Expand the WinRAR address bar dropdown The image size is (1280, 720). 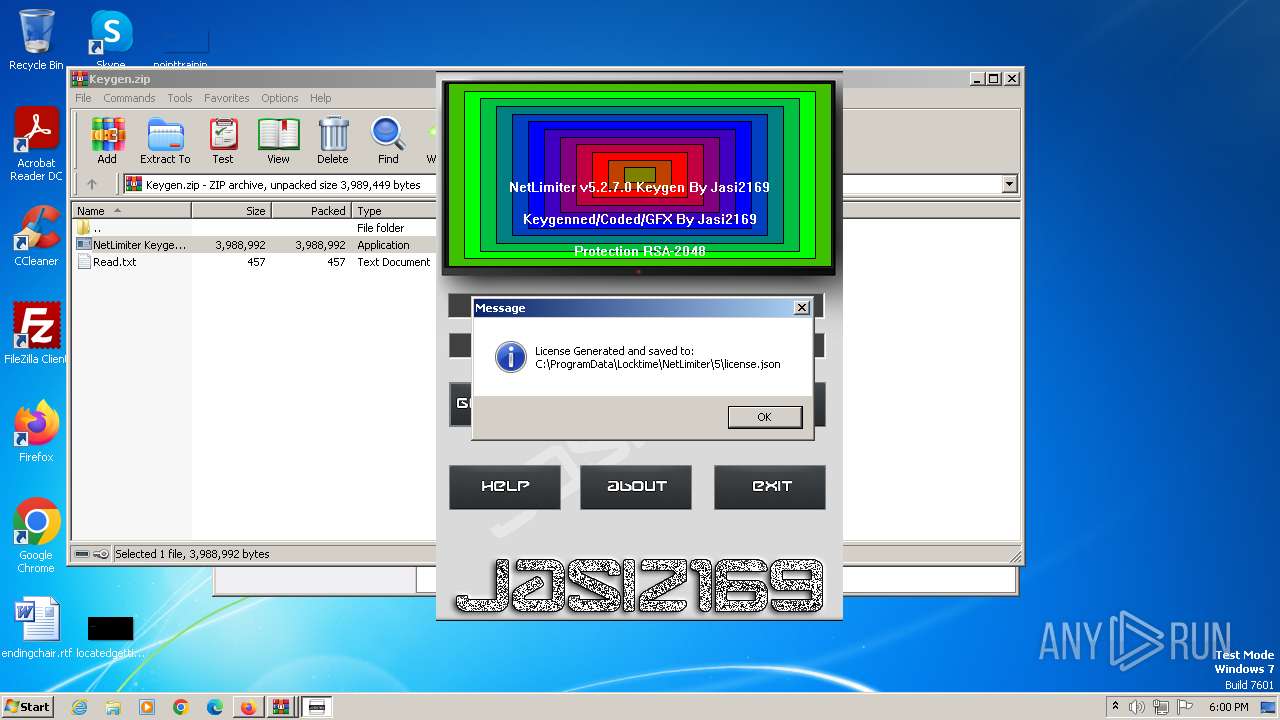1009,184
